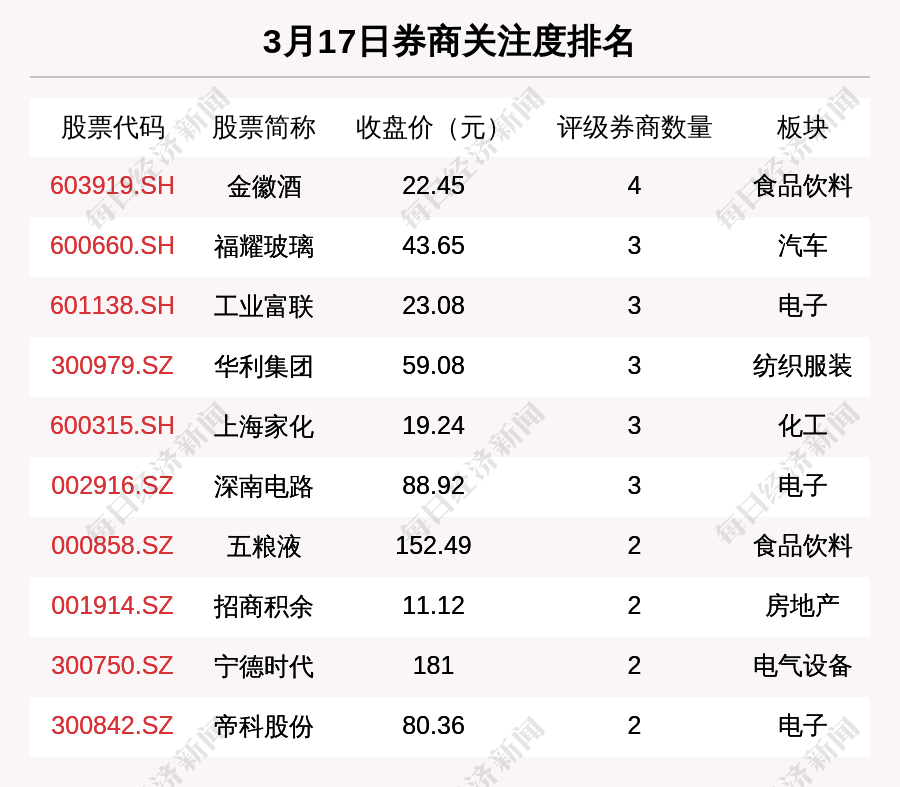900x787 pixels.
Task: Select stock name 宁德时代
Action: tap(263, 666)
